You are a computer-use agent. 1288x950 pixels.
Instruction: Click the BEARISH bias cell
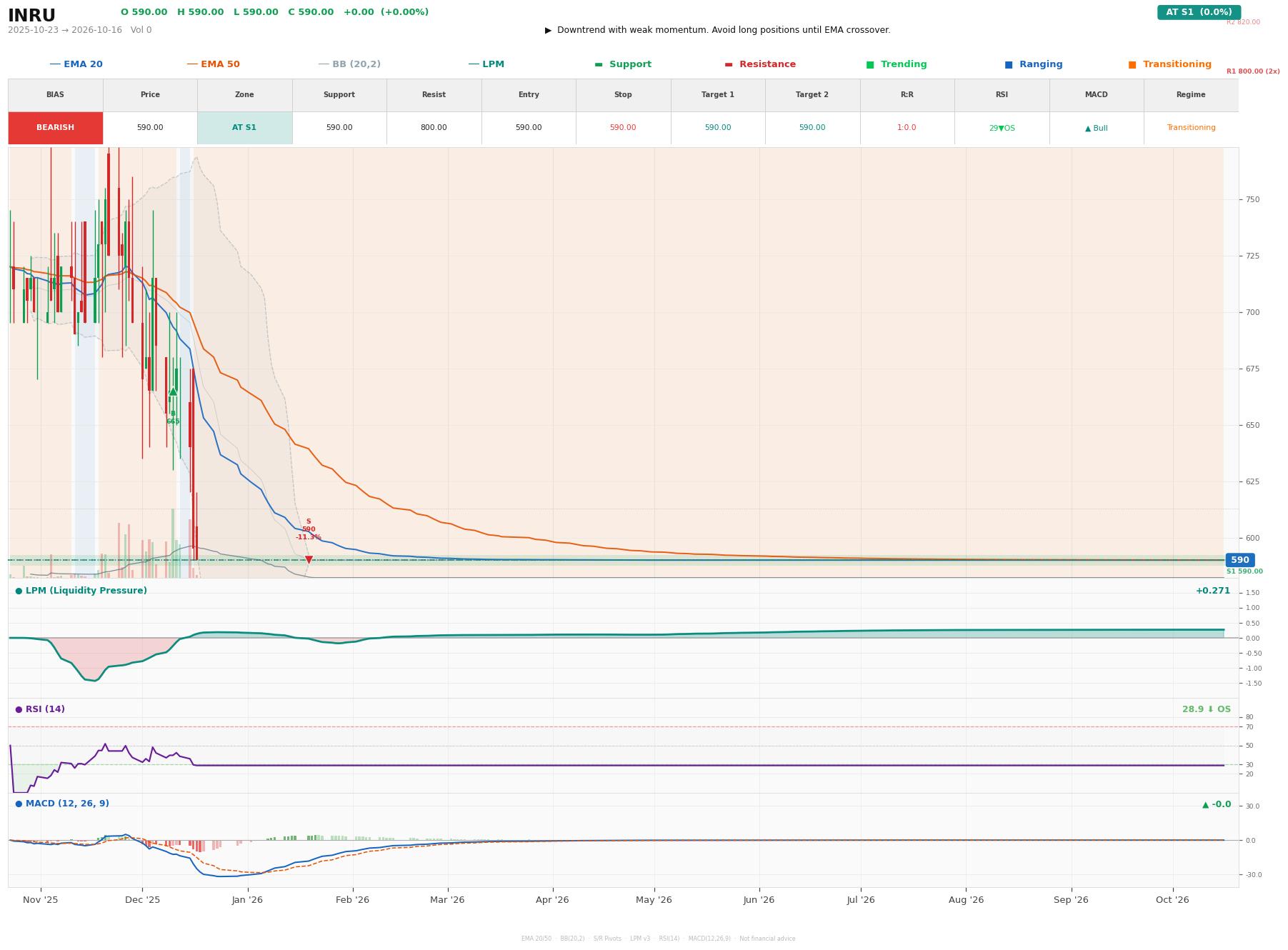pos(56,128)
